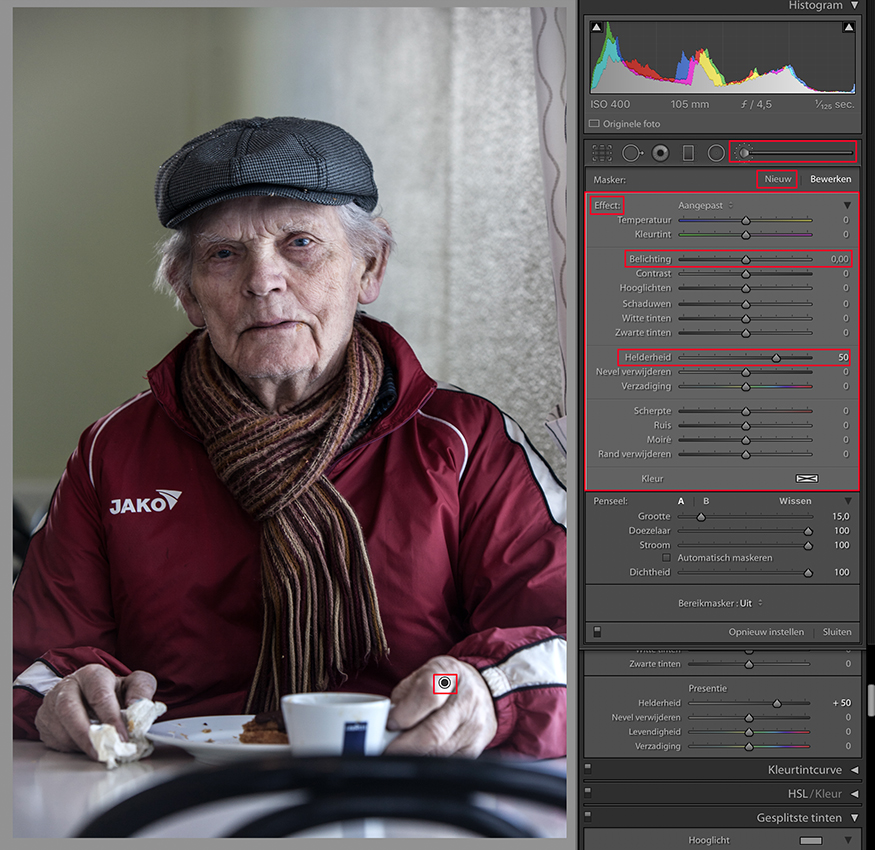Select the Crop overlay tool icon
This screenshot has height=850, width=875.
pyautogui.click(x=602, y=152)
